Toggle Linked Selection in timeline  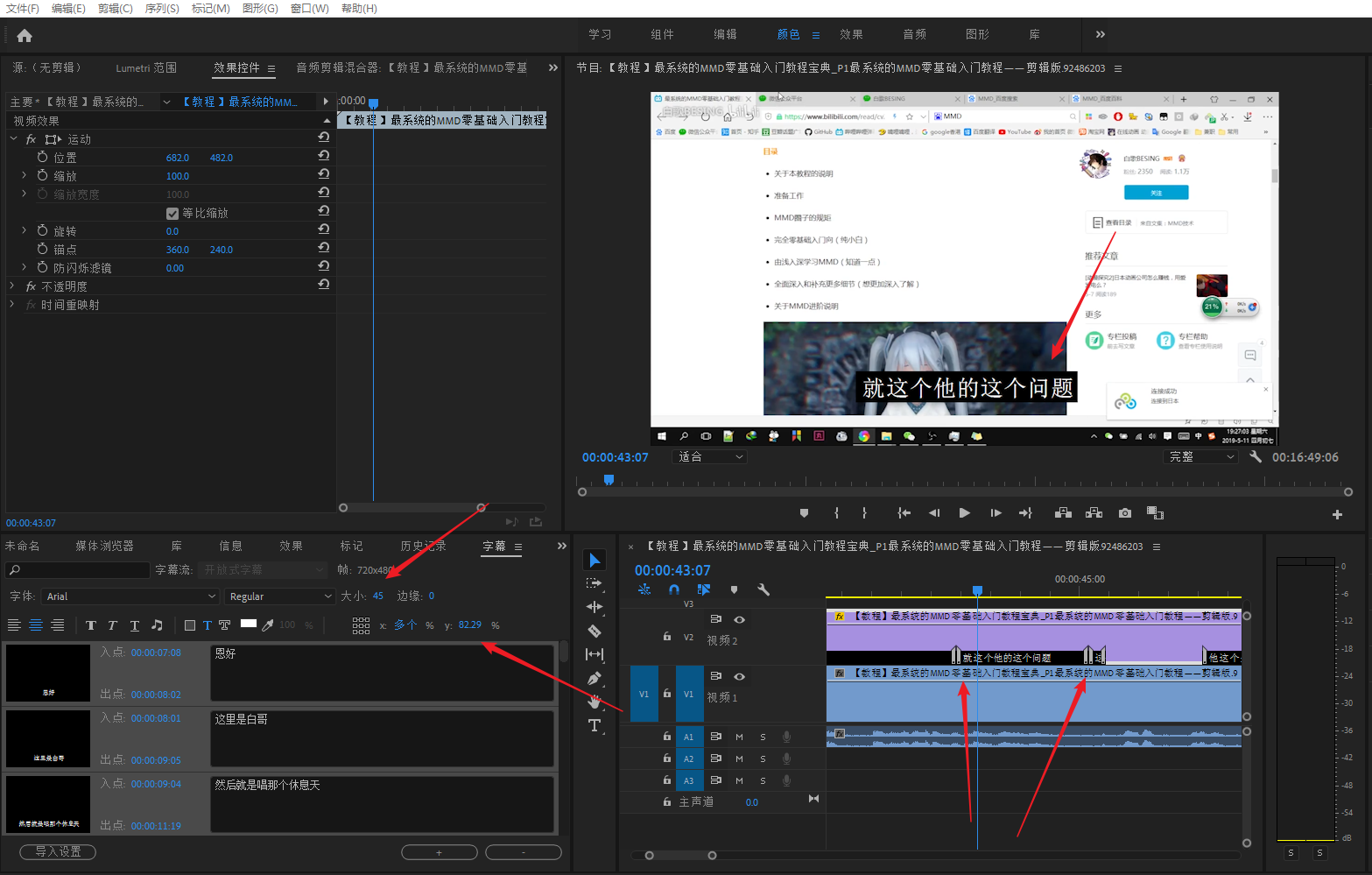click(x=703, y=589)
